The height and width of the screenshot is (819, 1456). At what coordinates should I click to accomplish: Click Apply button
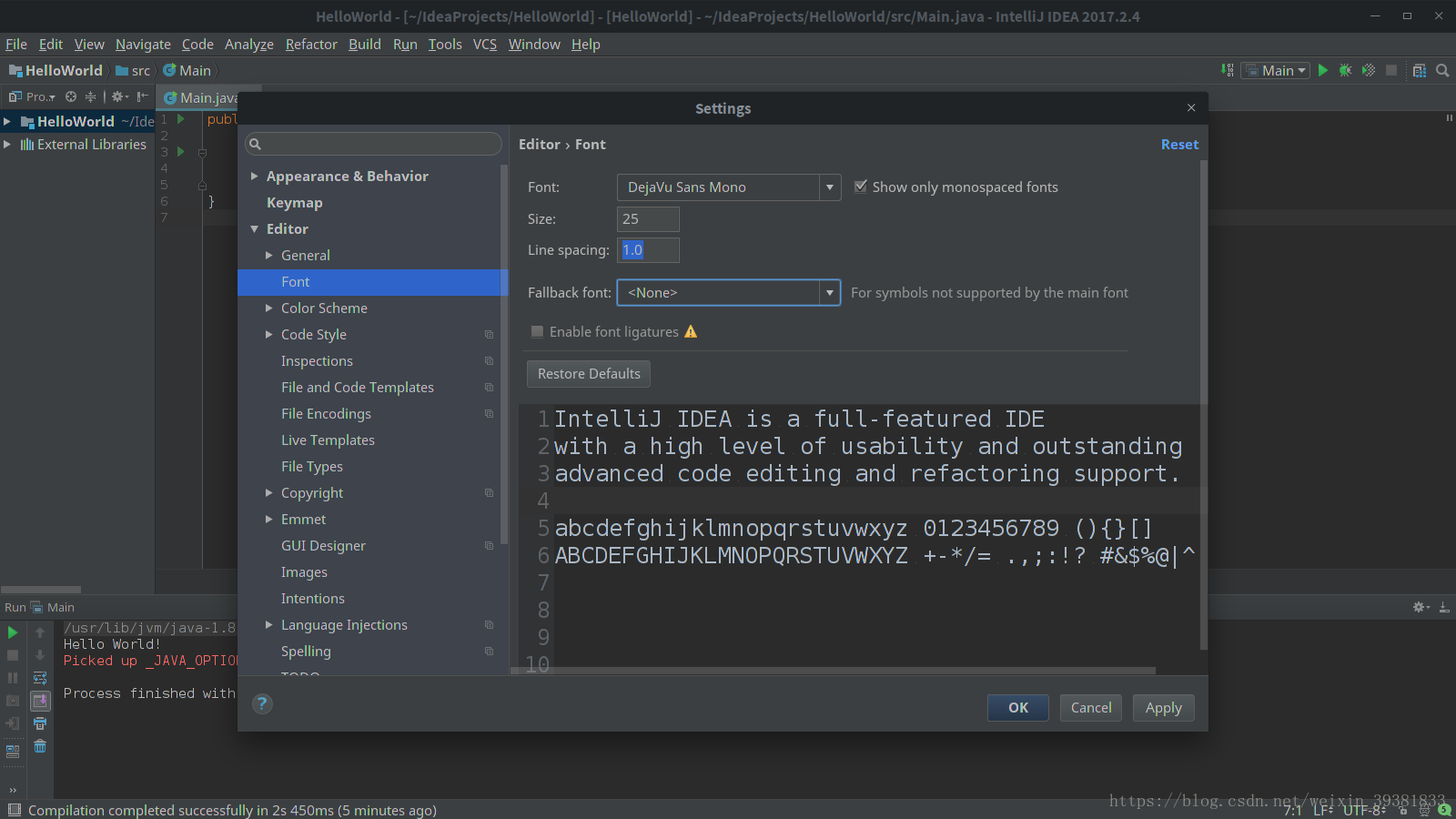click(x=1164, y=708)
